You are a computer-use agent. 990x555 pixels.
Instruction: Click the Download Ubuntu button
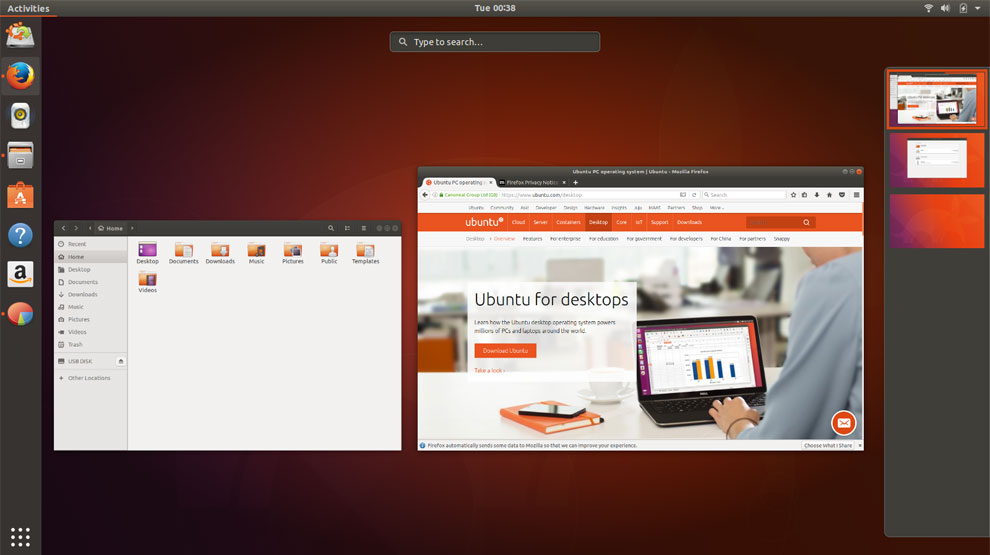point(505,350)
